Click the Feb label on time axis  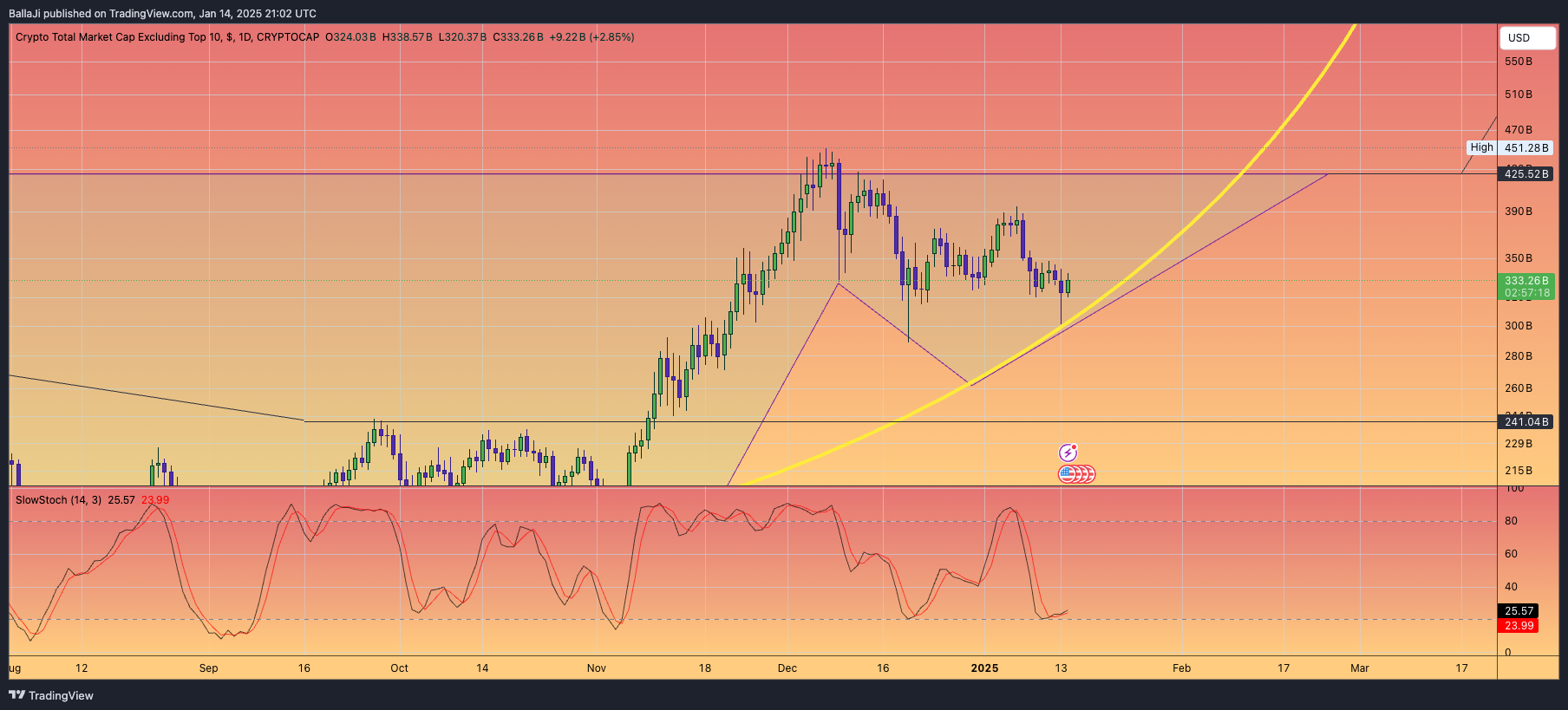tap(1181, 668)
